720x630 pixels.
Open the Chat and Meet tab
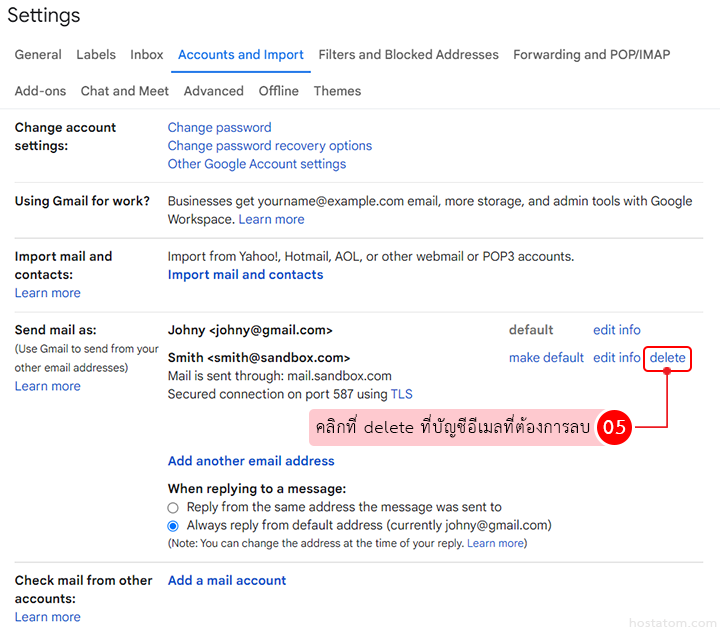(x=125, y=91)
